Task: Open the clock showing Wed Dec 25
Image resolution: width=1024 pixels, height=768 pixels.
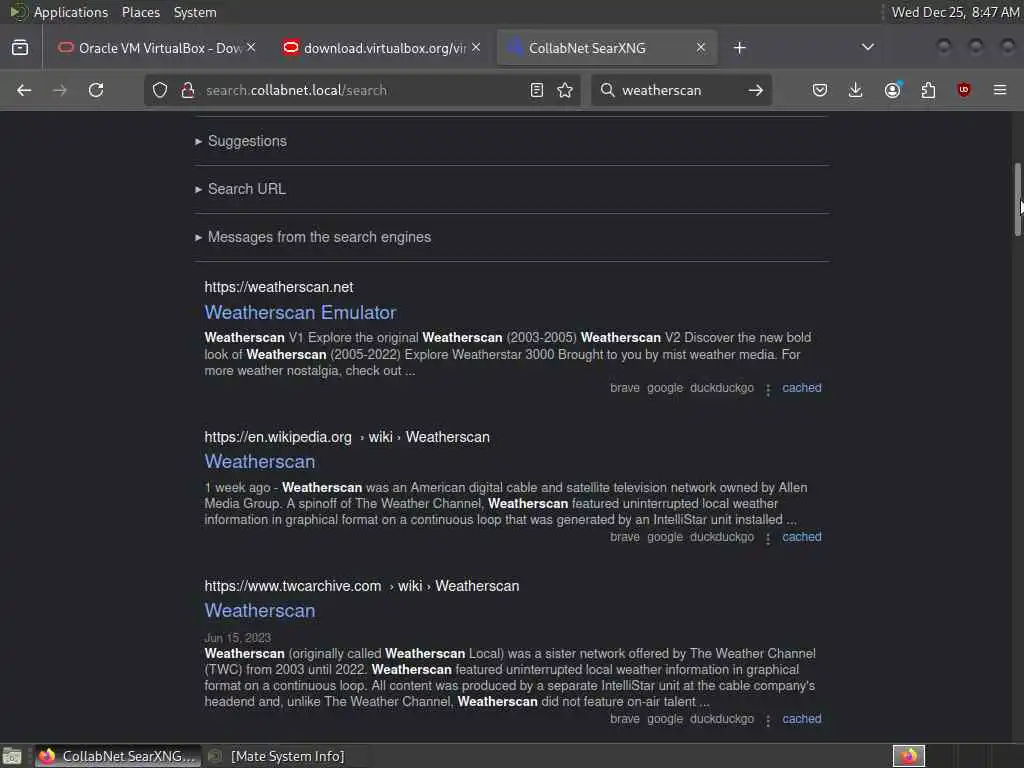Action: coord(955,12)
